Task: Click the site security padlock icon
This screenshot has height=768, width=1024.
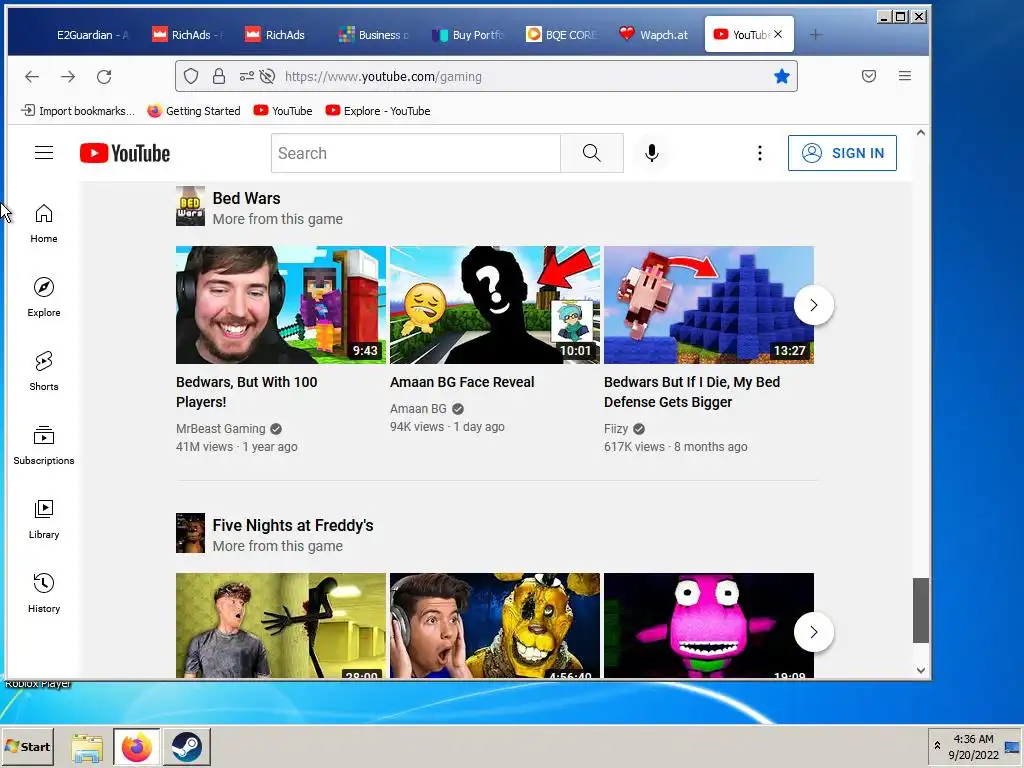Action: click(x=219, y=76)
